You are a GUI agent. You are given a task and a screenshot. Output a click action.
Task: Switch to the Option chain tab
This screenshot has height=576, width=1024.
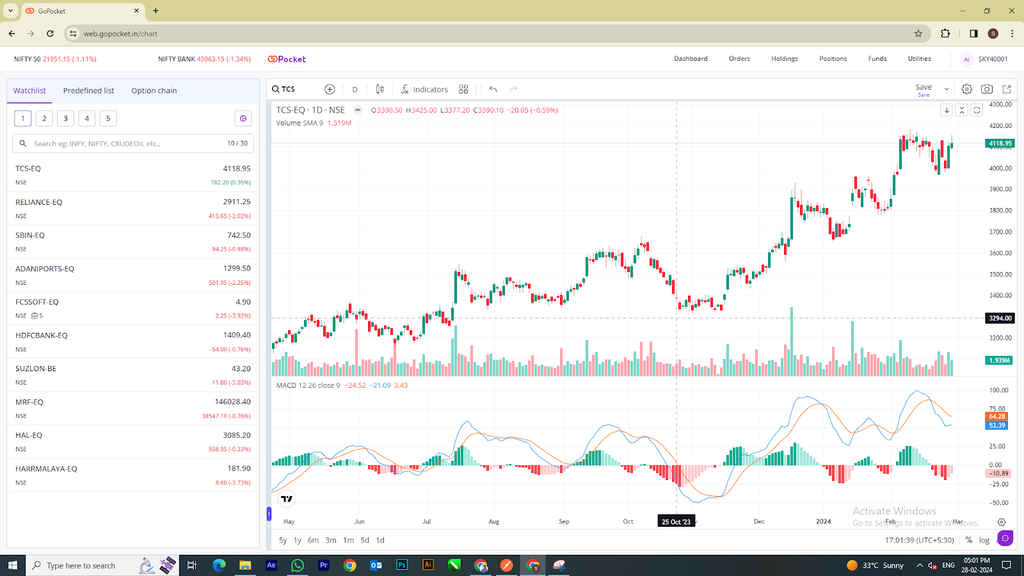pos(154,91)
